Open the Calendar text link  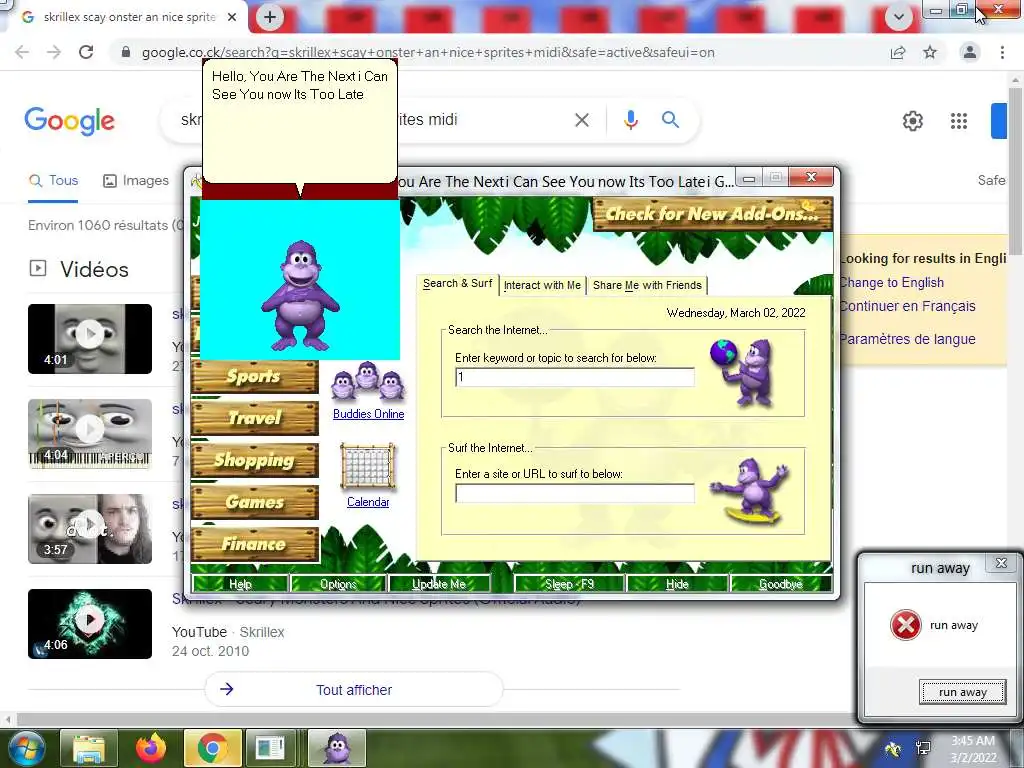coord(368,502)
